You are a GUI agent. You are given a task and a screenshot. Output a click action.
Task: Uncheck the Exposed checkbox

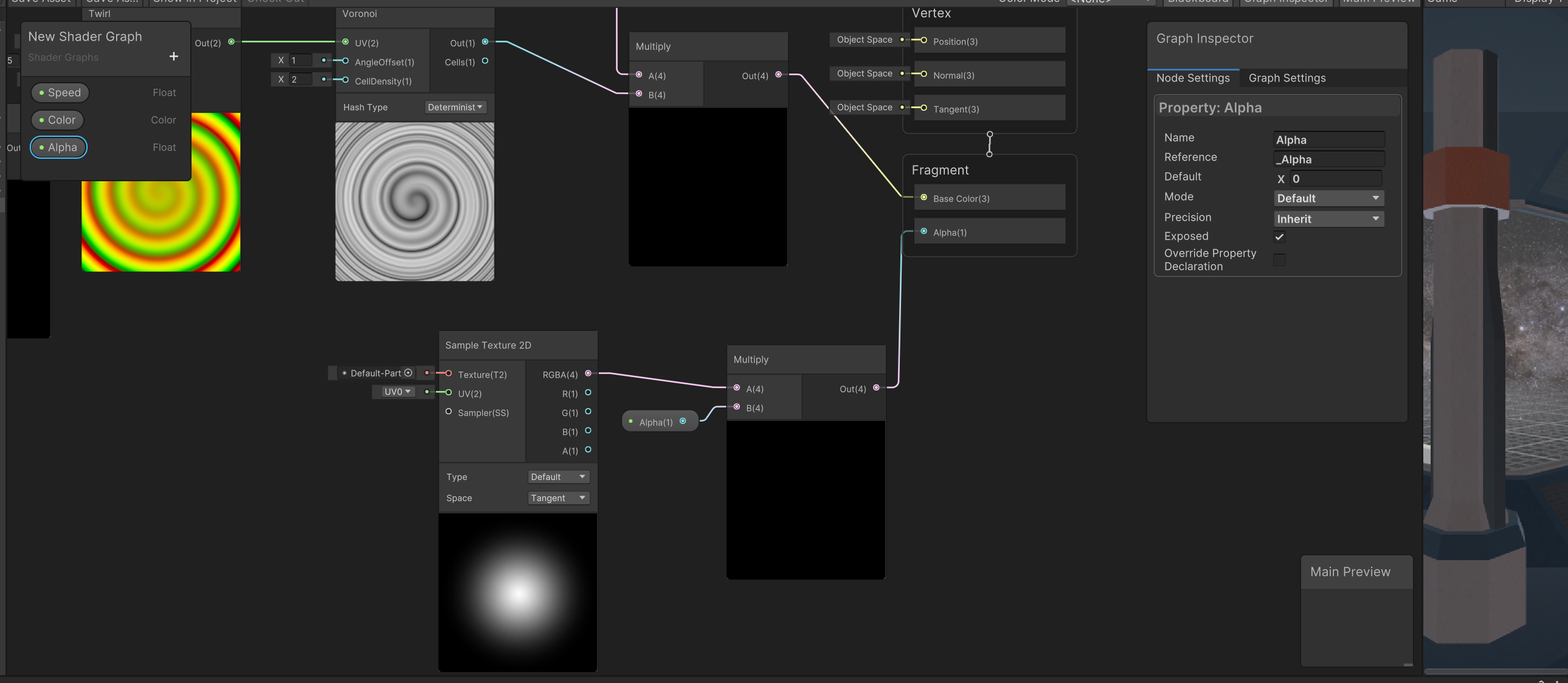pos(1279,237)
